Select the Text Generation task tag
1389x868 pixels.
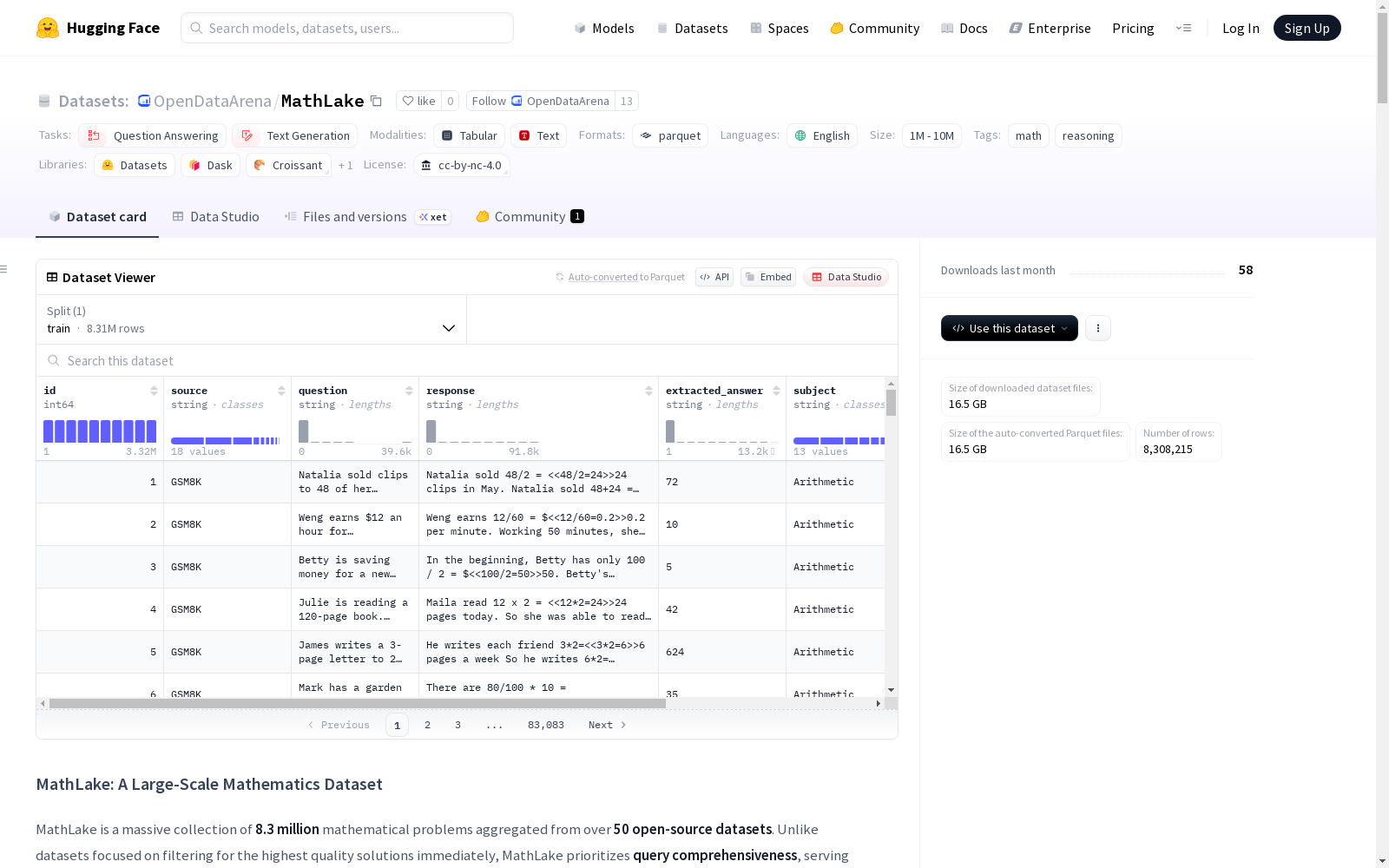294,135
